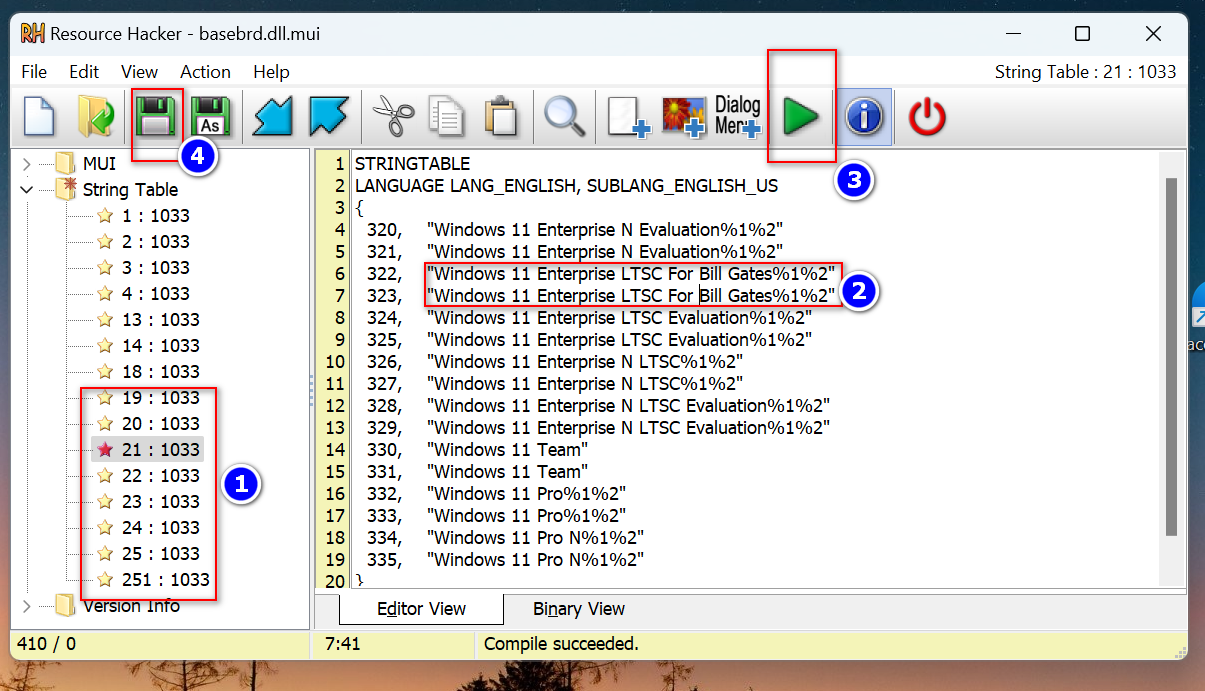Viewport: 1205px width, 691px height.
Task: Click string 326 Enterprise N LTSC line
Action: coord(554,362)
